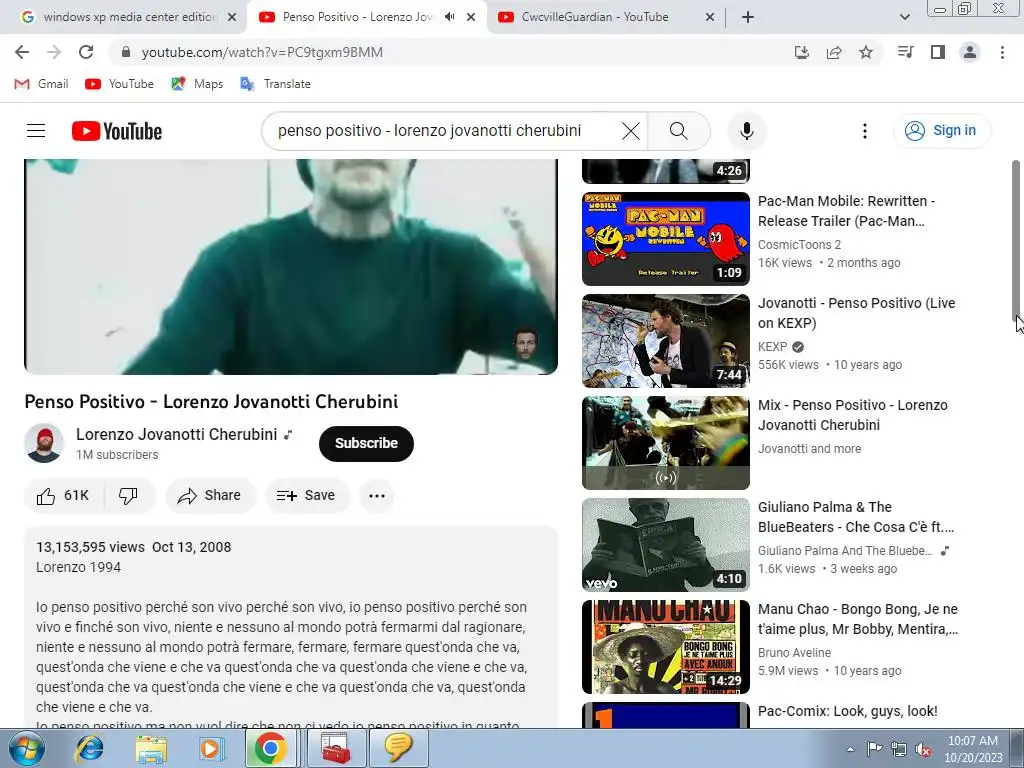
Task: Dislike the video with the thumbs-down icon
Action: 129,496
